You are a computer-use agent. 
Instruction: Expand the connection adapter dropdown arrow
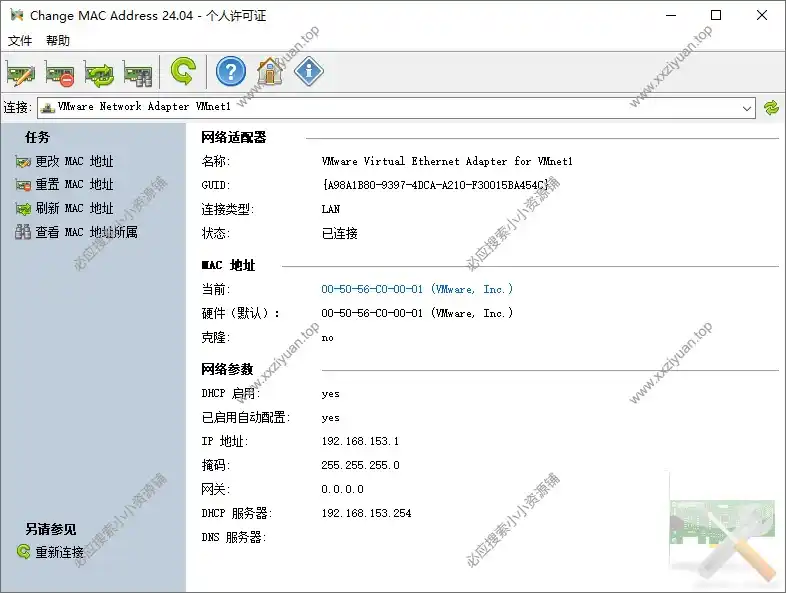pyautogui.click(x=748, y=107)
